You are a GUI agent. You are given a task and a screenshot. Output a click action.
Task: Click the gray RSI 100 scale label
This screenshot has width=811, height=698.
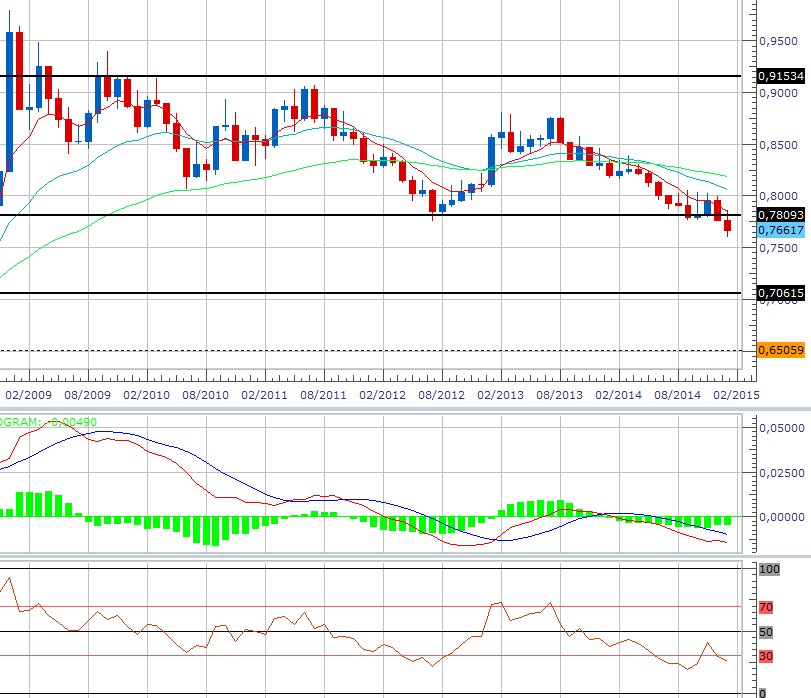tap(769, 569)
